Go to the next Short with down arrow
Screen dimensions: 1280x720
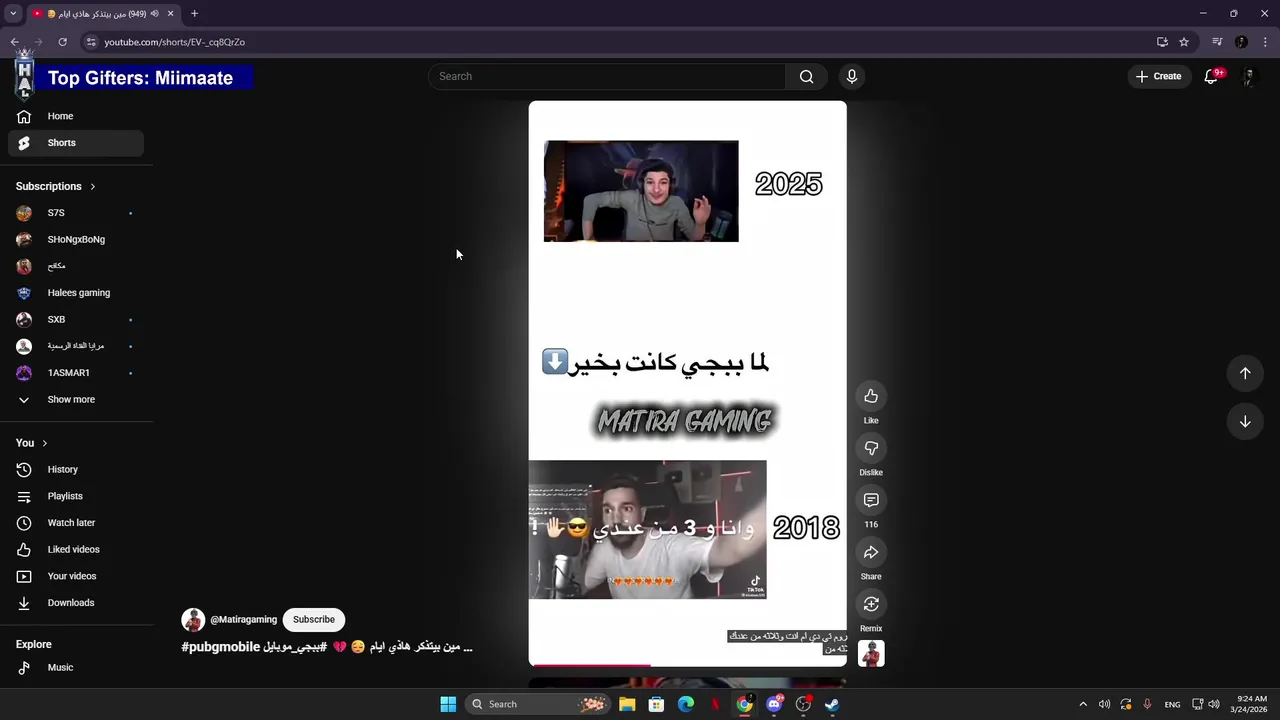(x=1245, y=421)
